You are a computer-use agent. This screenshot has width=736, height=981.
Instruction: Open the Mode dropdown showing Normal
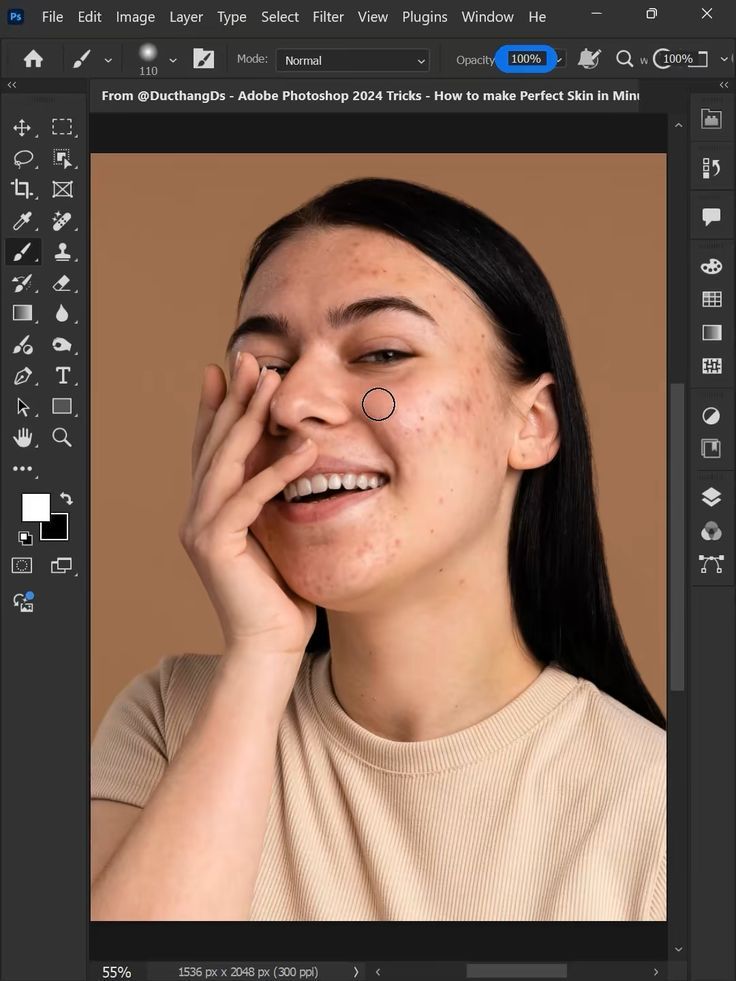[353, 61]
